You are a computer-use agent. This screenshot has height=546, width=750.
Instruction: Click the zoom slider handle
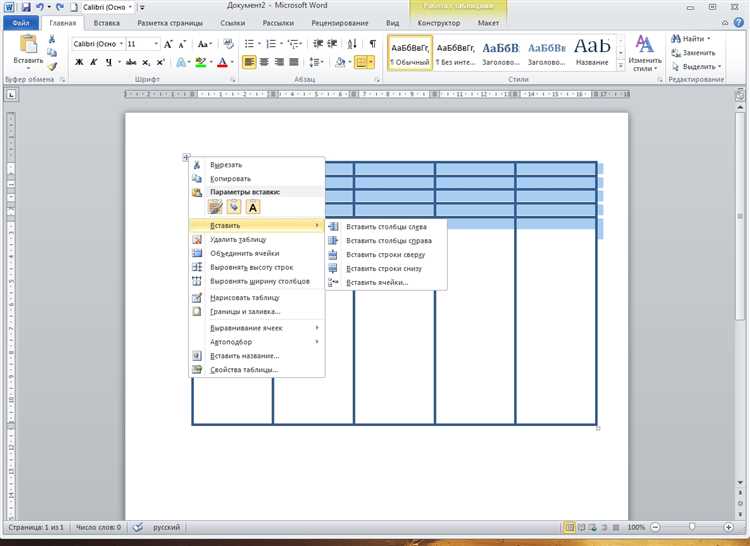(692, 527)
